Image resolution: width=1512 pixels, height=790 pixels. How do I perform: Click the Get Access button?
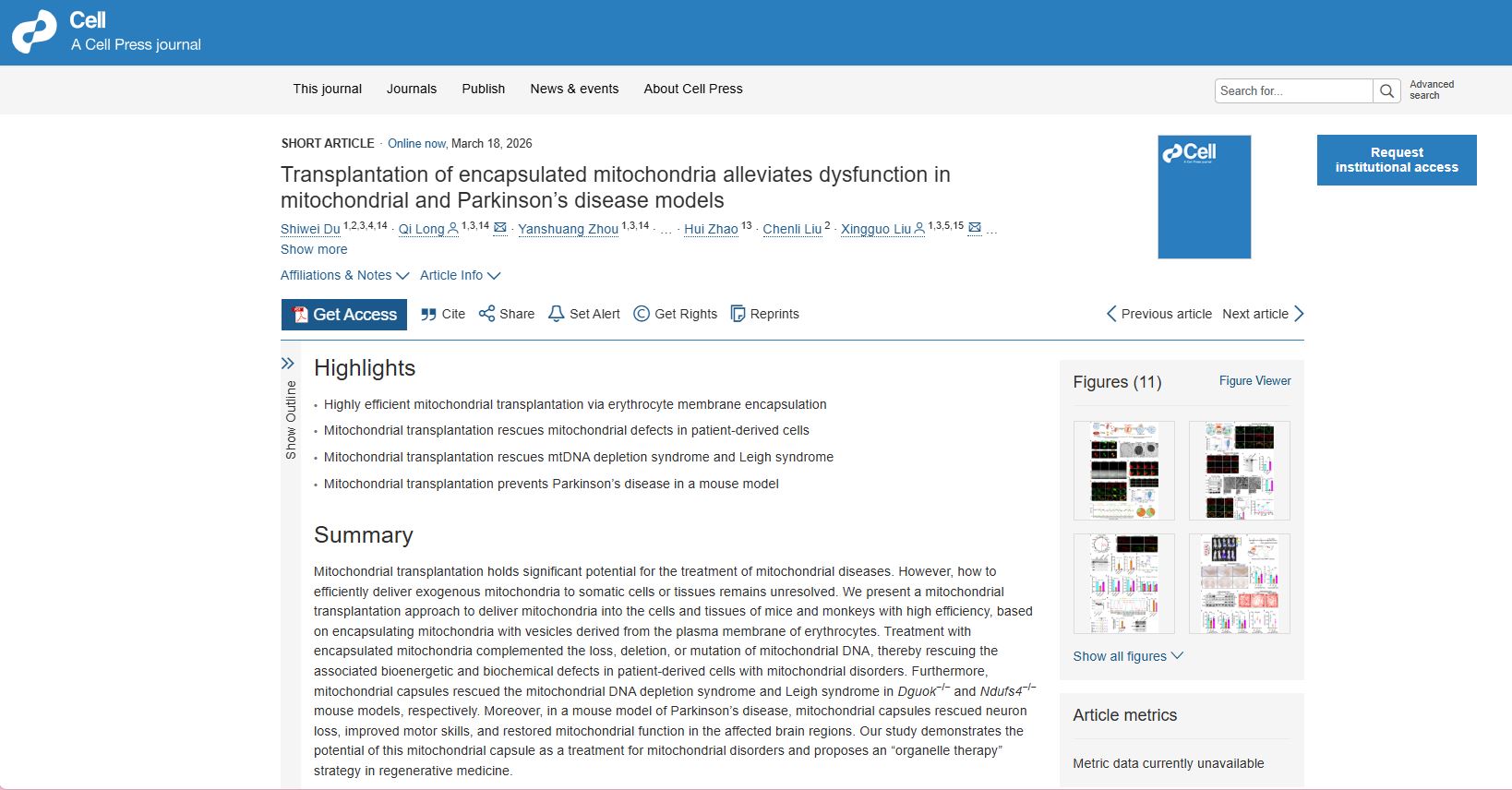[x=344, y=314]
